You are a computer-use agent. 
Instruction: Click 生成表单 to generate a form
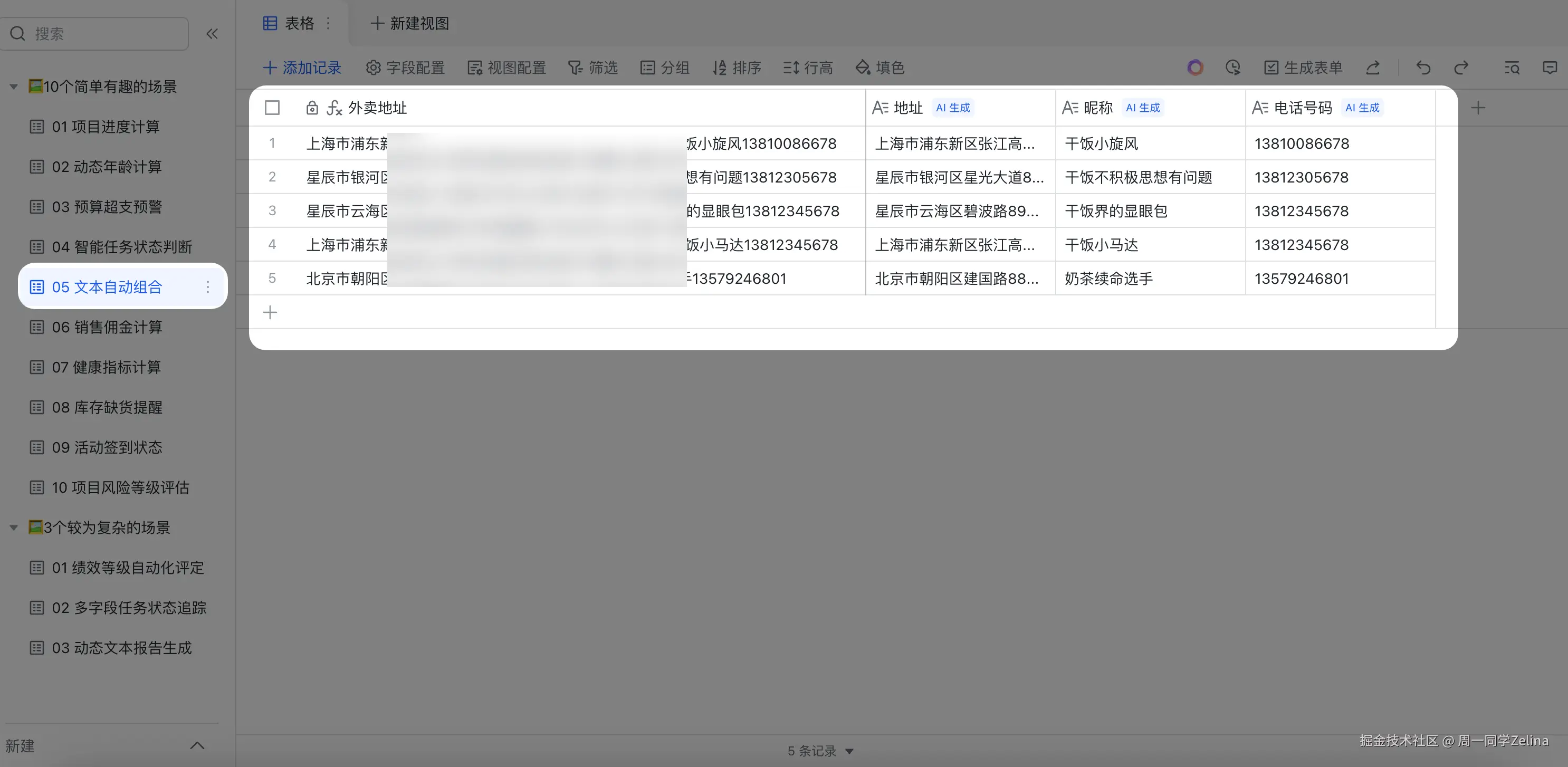1303,68
